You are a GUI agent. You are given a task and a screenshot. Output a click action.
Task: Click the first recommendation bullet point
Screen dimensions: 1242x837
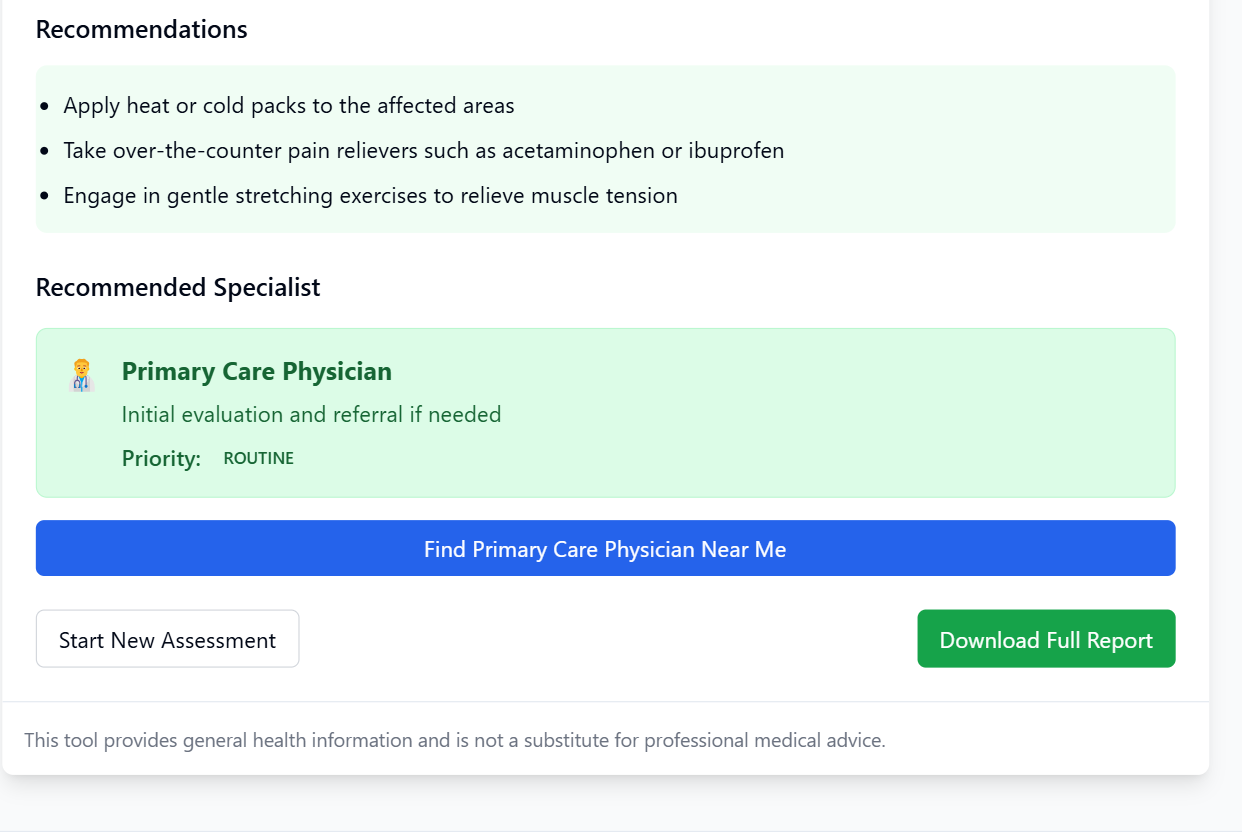click(44, 106)
